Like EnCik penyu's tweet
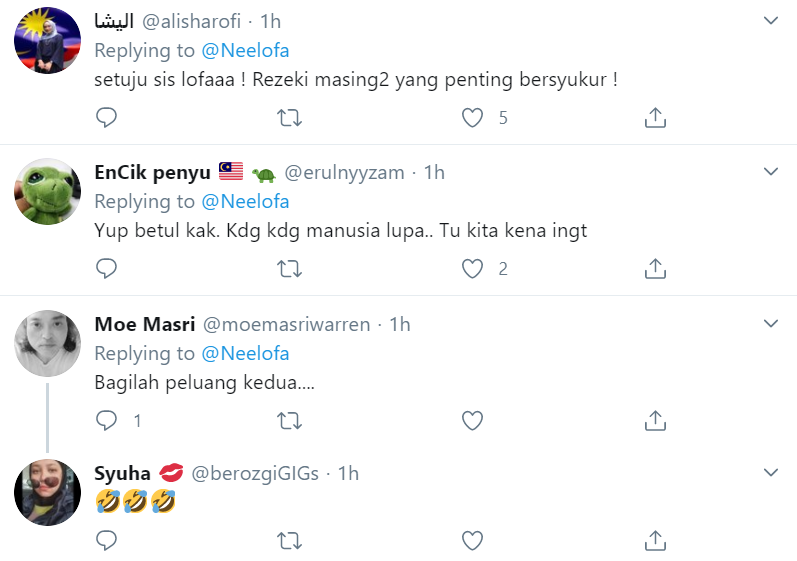797x561 pixels. coord(472,268)
